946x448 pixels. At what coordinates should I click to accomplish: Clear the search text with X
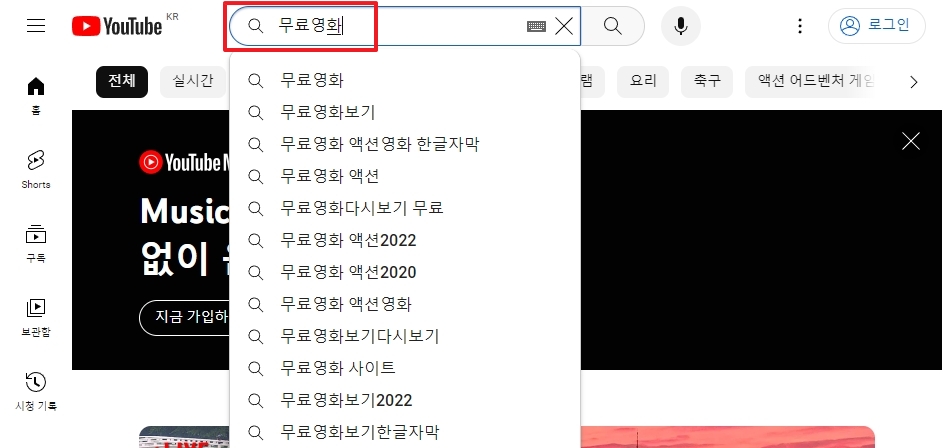coord(563,26)
